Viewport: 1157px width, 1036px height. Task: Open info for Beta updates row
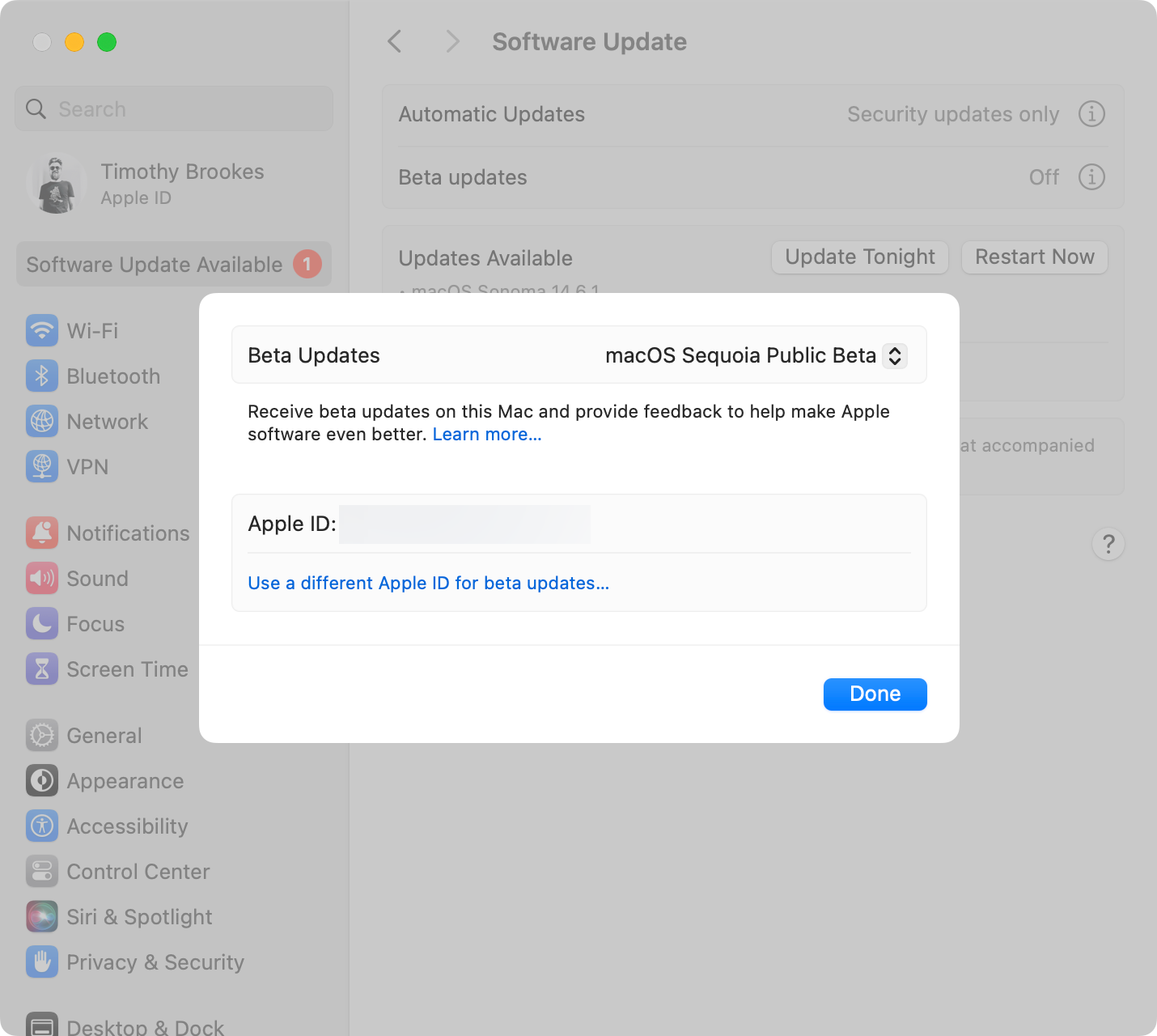point(1091,176)
